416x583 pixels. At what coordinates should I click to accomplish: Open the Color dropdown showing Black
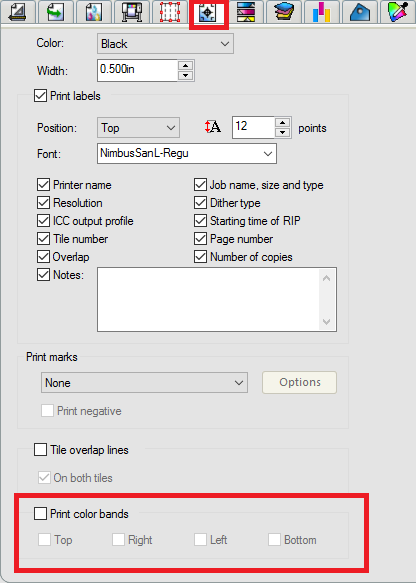[x=165, y=44]
